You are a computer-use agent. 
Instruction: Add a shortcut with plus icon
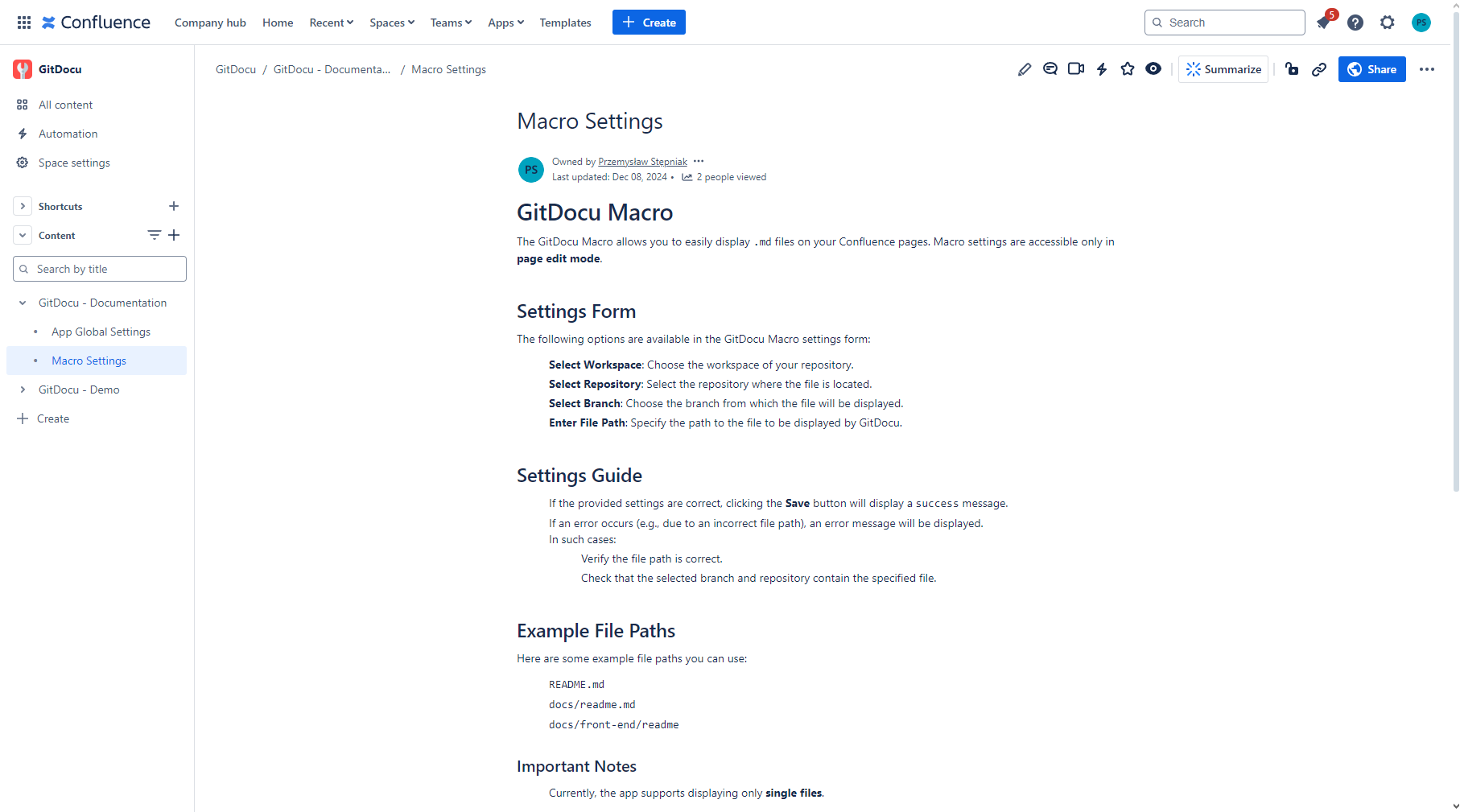coord(174,206)
